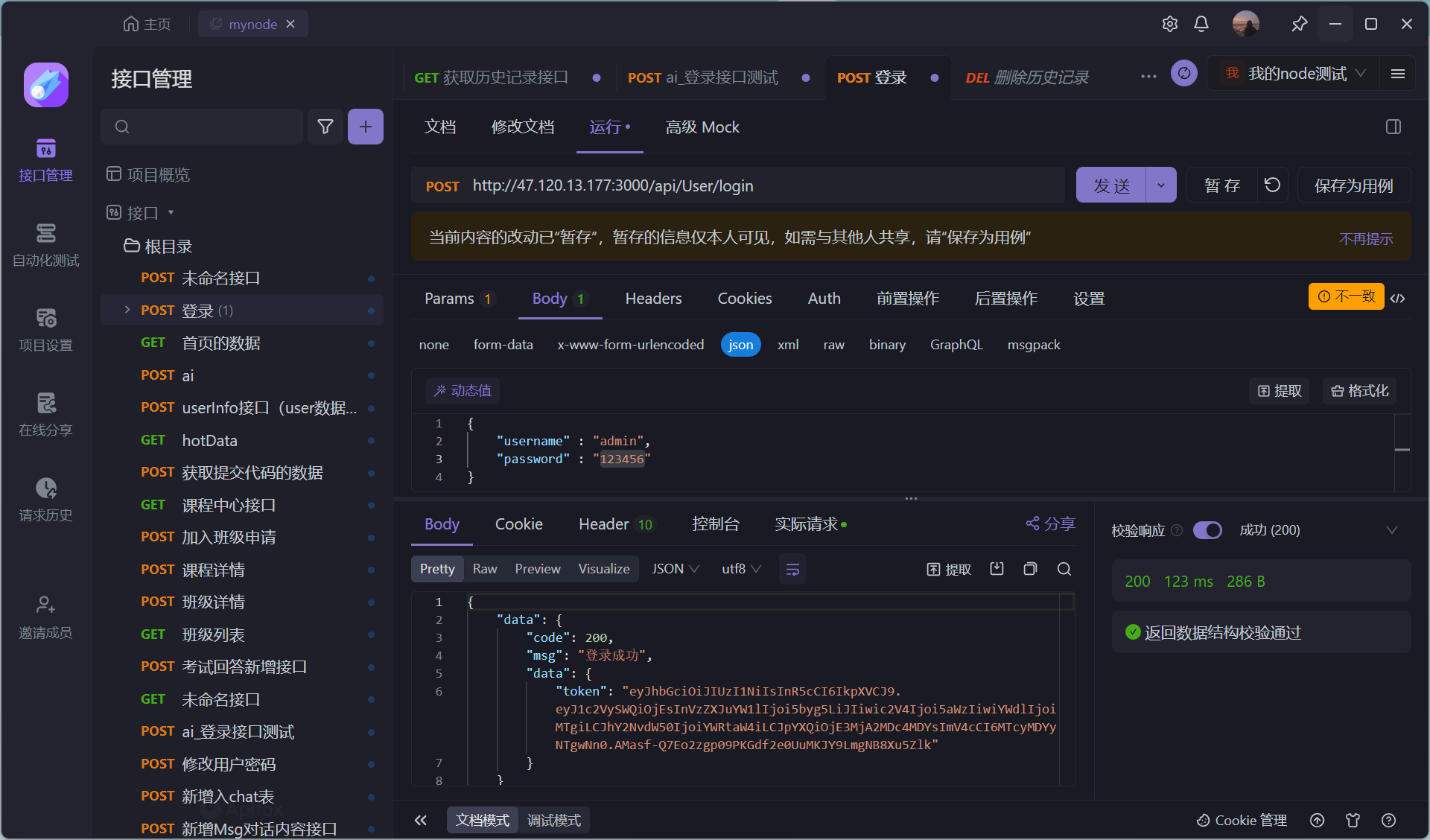Click the 保存为用例 button
Viewport: 1430px width, 840px height.
(1353, 185)
